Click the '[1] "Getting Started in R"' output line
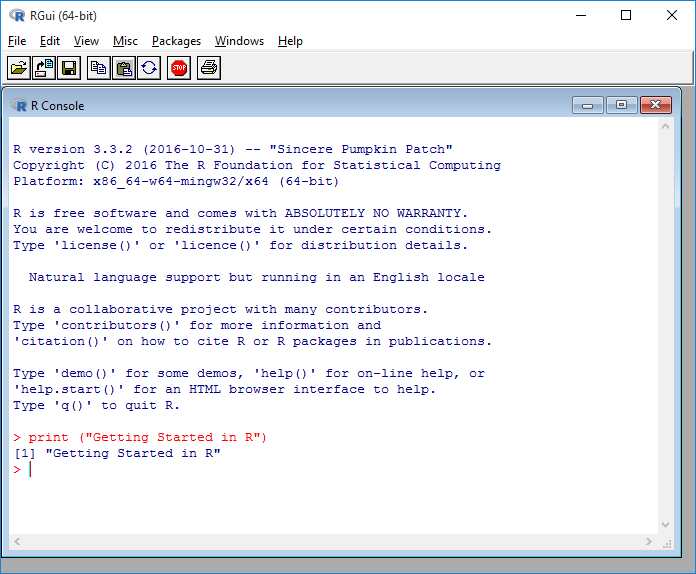Image resolution: width=696 pixels, height=574 pixels. click(x=117, y=453)
